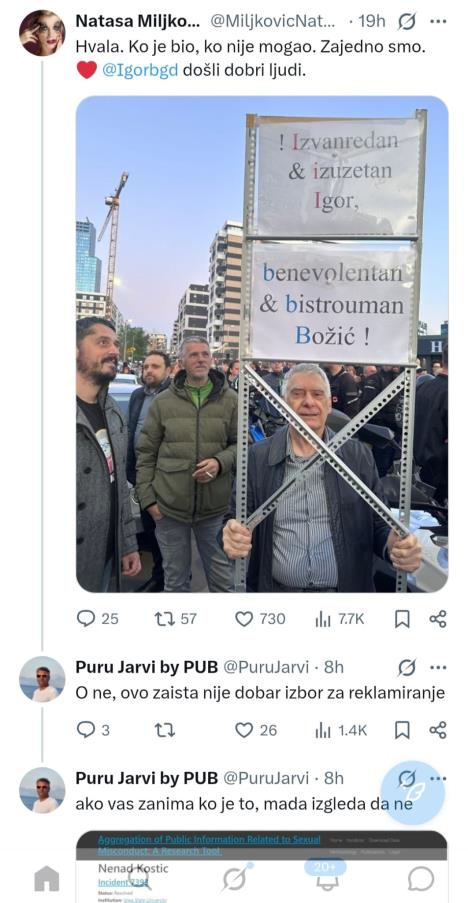Open reply on Natasa Miljkovic's post
The height and width of the screenshot is (903, 468).
point(97,619)
